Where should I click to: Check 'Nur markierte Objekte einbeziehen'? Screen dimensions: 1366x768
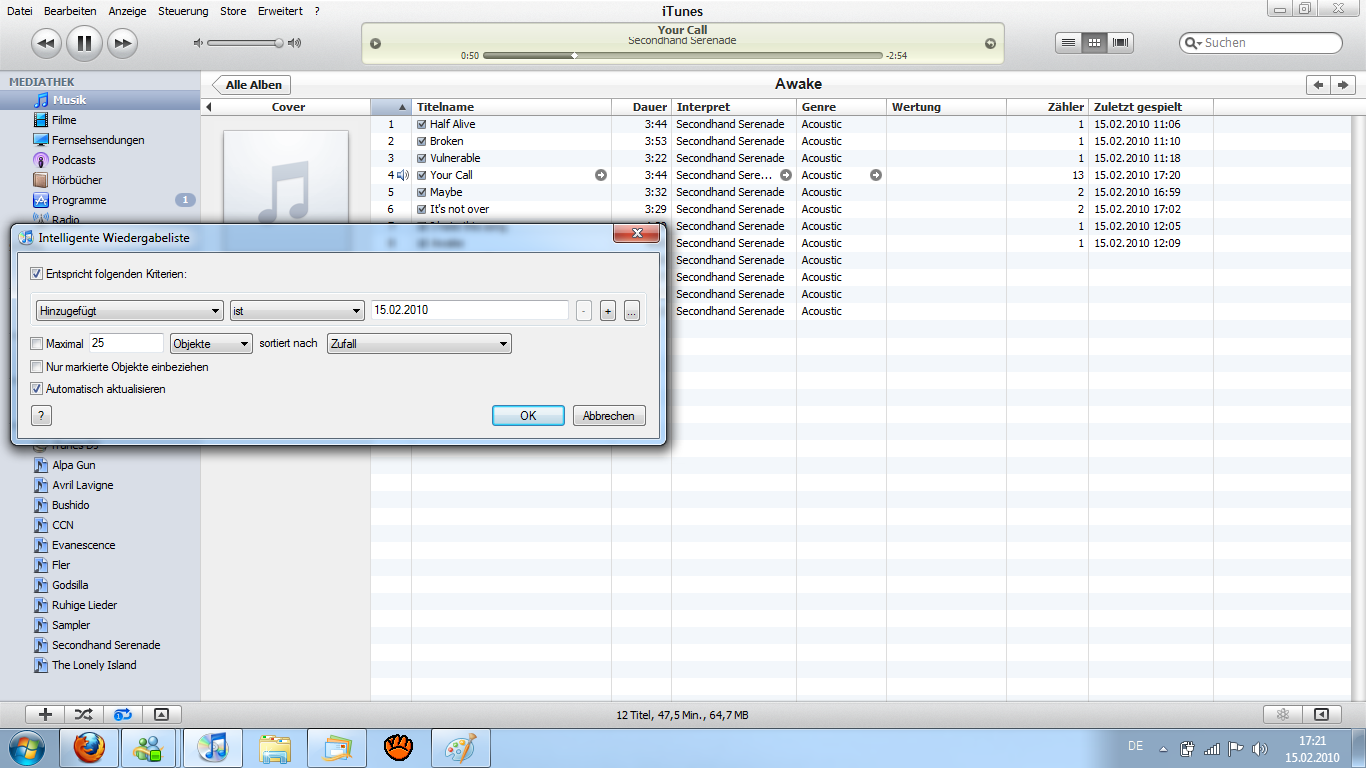(x=37, y=367)
